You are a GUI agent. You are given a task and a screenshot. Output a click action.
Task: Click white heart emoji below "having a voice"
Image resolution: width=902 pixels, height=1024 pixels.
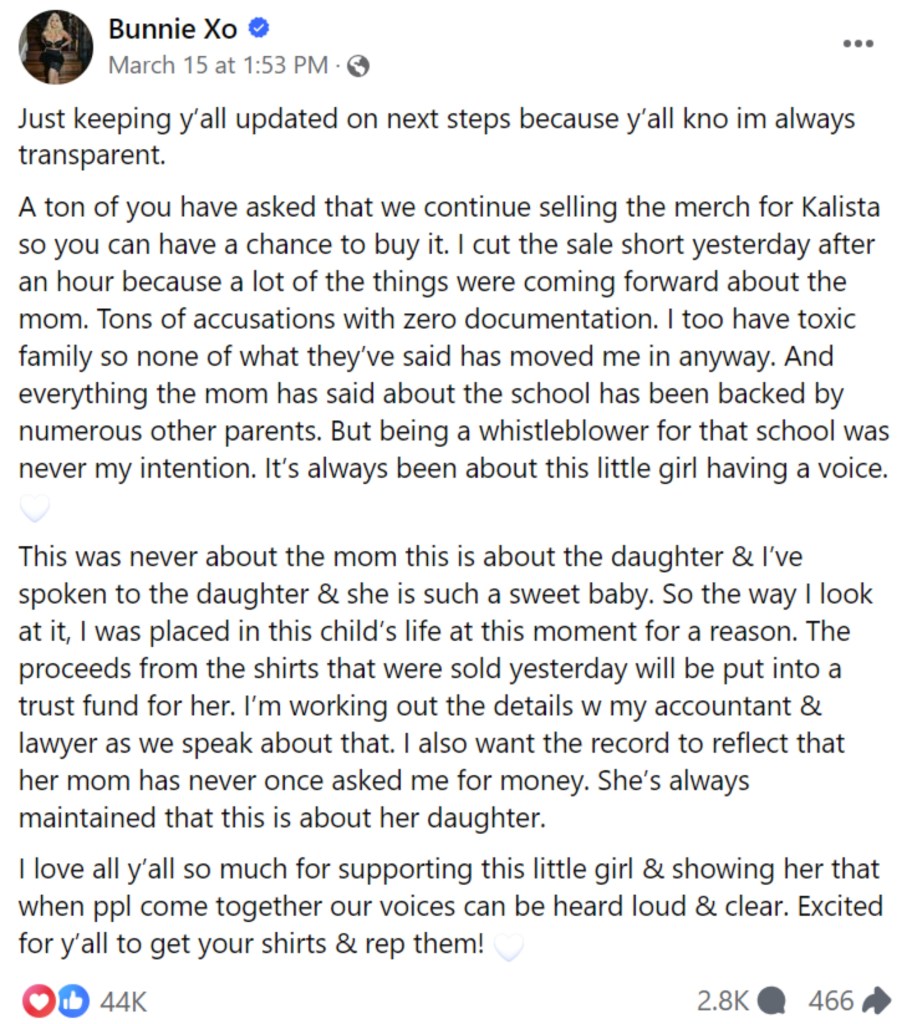tap(35, 510)
